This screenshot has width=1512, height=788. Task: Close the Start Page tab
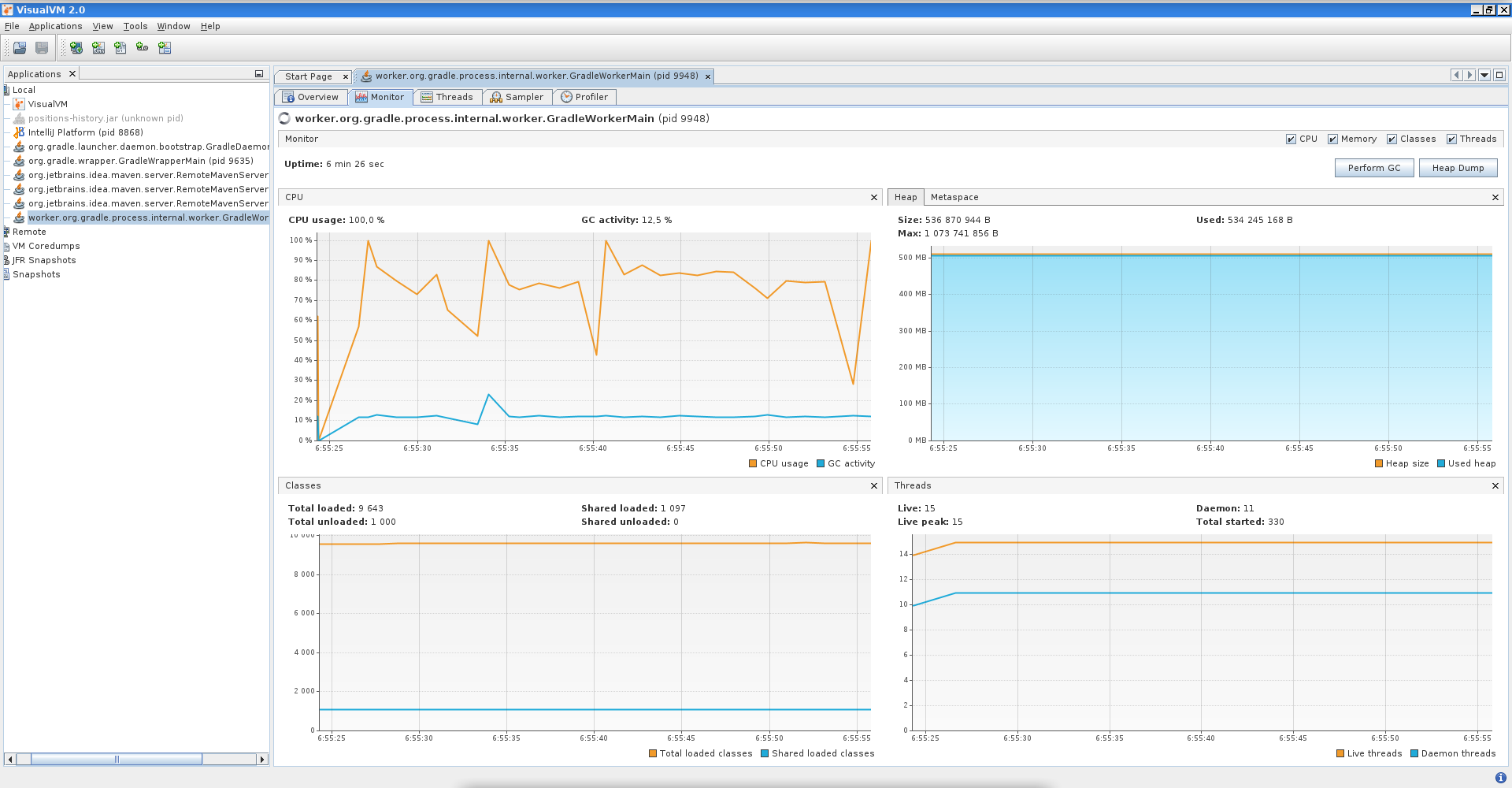[345, 76]
